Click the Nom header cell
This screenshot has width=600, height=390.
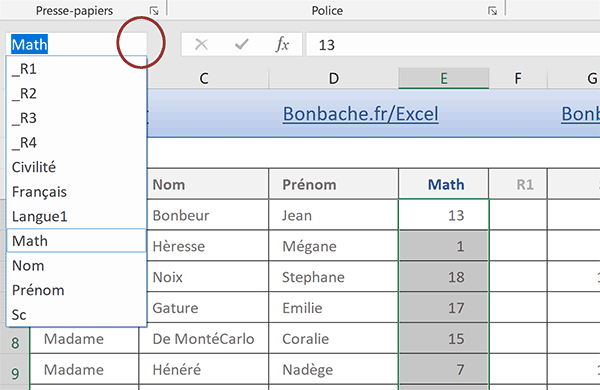click(x=208, y=184)
